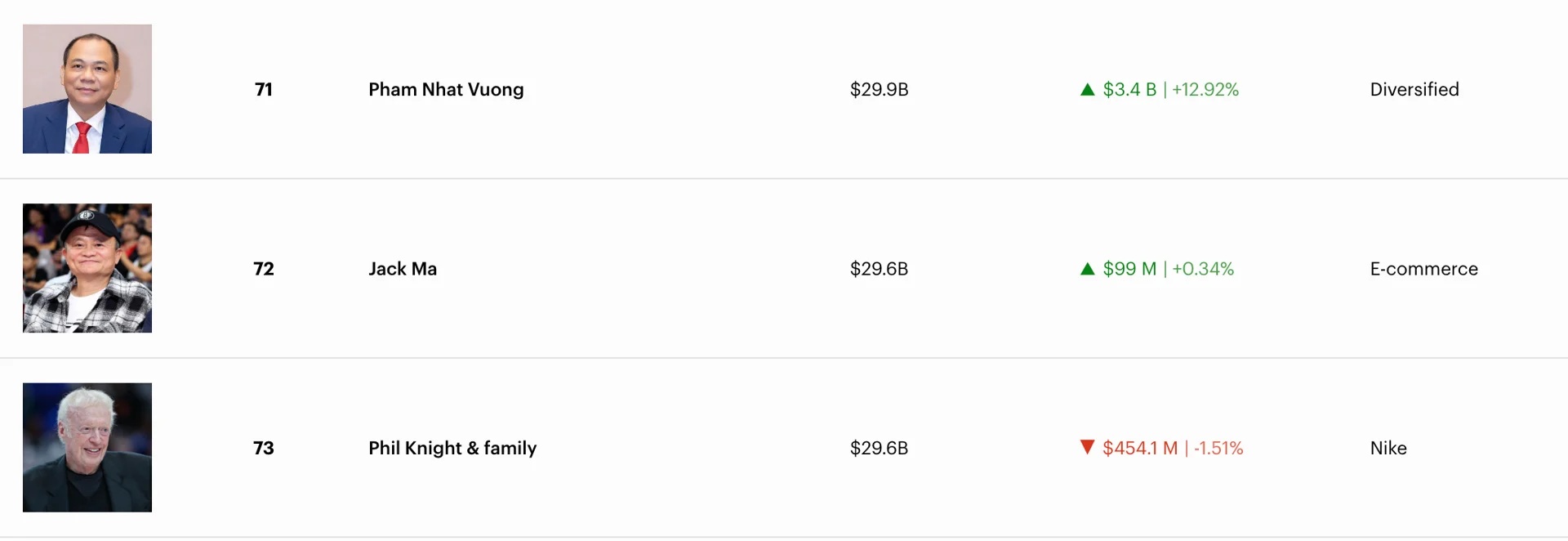Click the red down arrow beside $454.1 M
Image resolution: width=1568 pixels, height=541 pixels.
(1087, 447)
